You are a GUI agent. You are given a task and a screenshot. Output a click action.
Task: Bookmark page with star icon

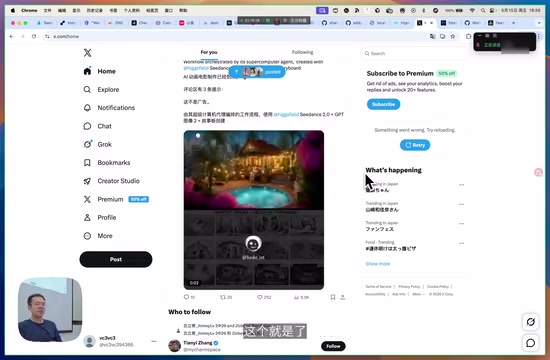[x=453, y=36]
